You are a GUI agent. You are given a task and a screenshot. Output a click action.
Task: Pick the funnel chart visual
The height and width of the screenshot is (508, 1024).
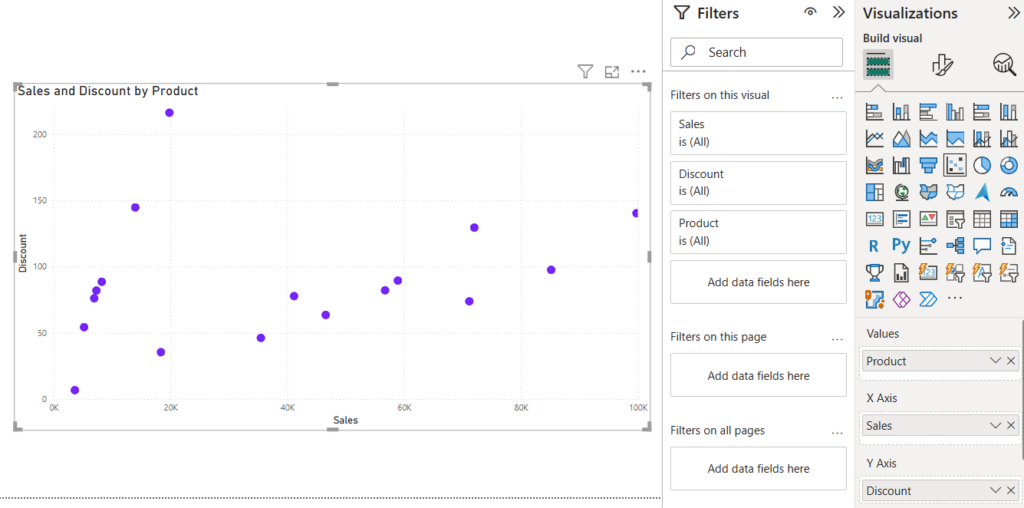click(x=928, y=165)
